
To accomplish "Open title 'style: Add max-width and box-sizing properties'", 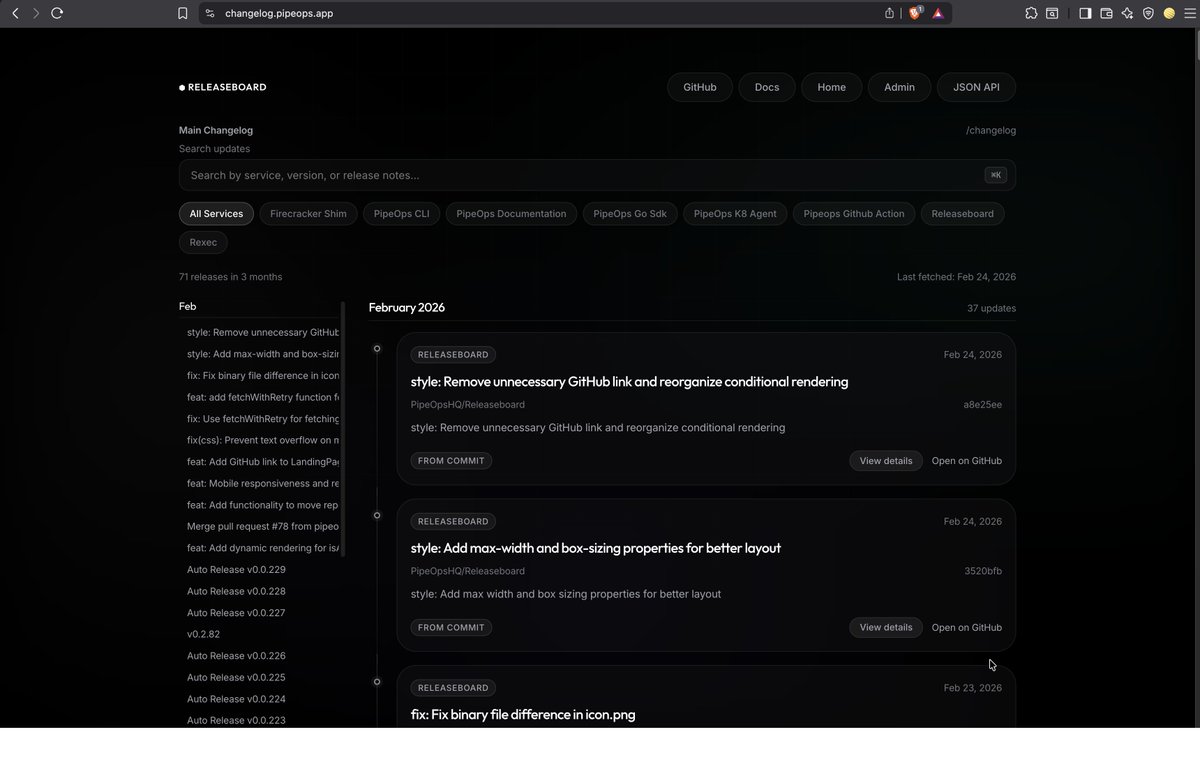I will [x=596, y=548].
